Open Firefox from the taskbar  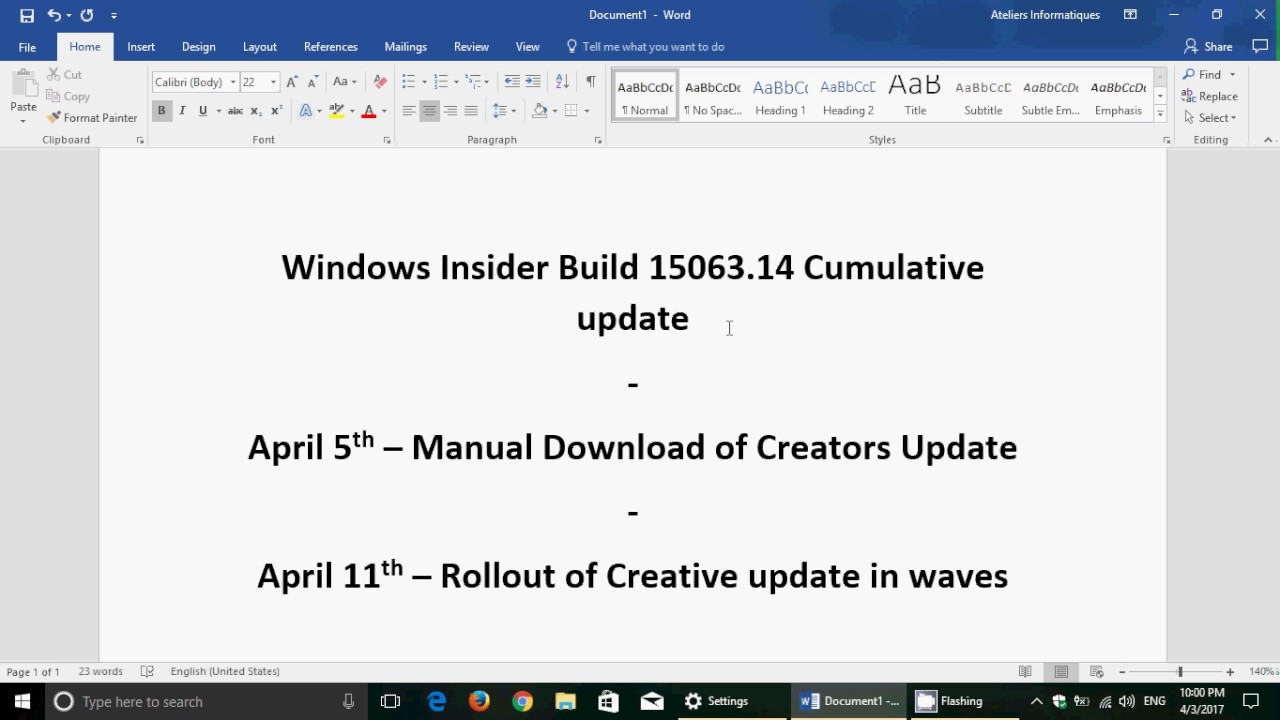pyautogui.click(x=479, y=701)
